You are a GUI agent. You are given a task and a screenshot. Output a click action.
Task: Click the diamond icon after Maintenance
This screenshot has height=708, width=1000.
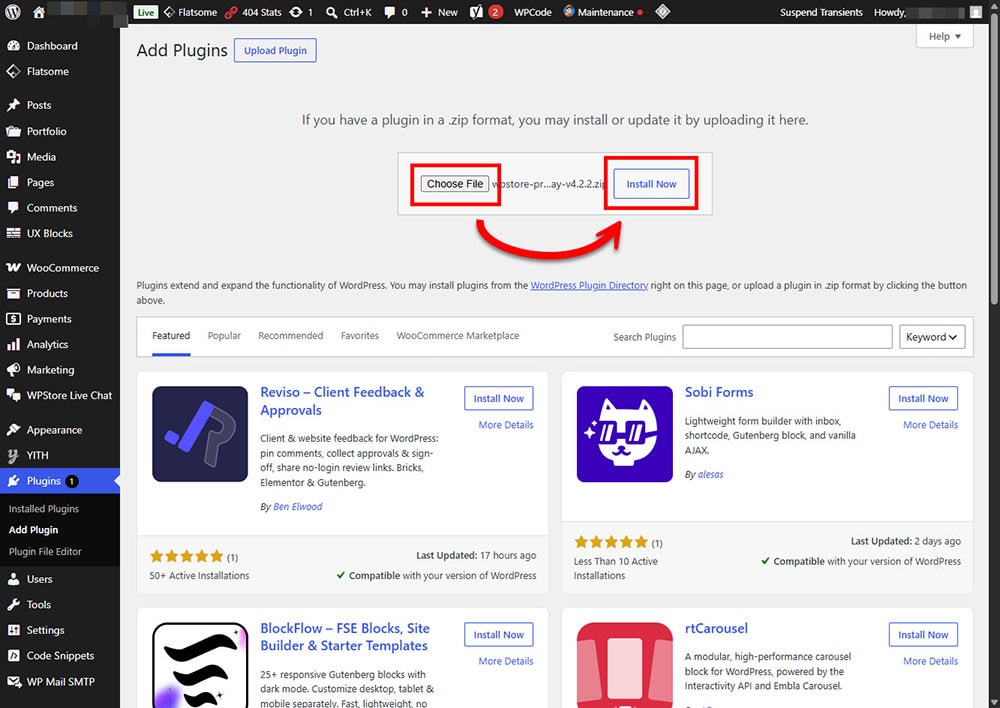(663, 12)
